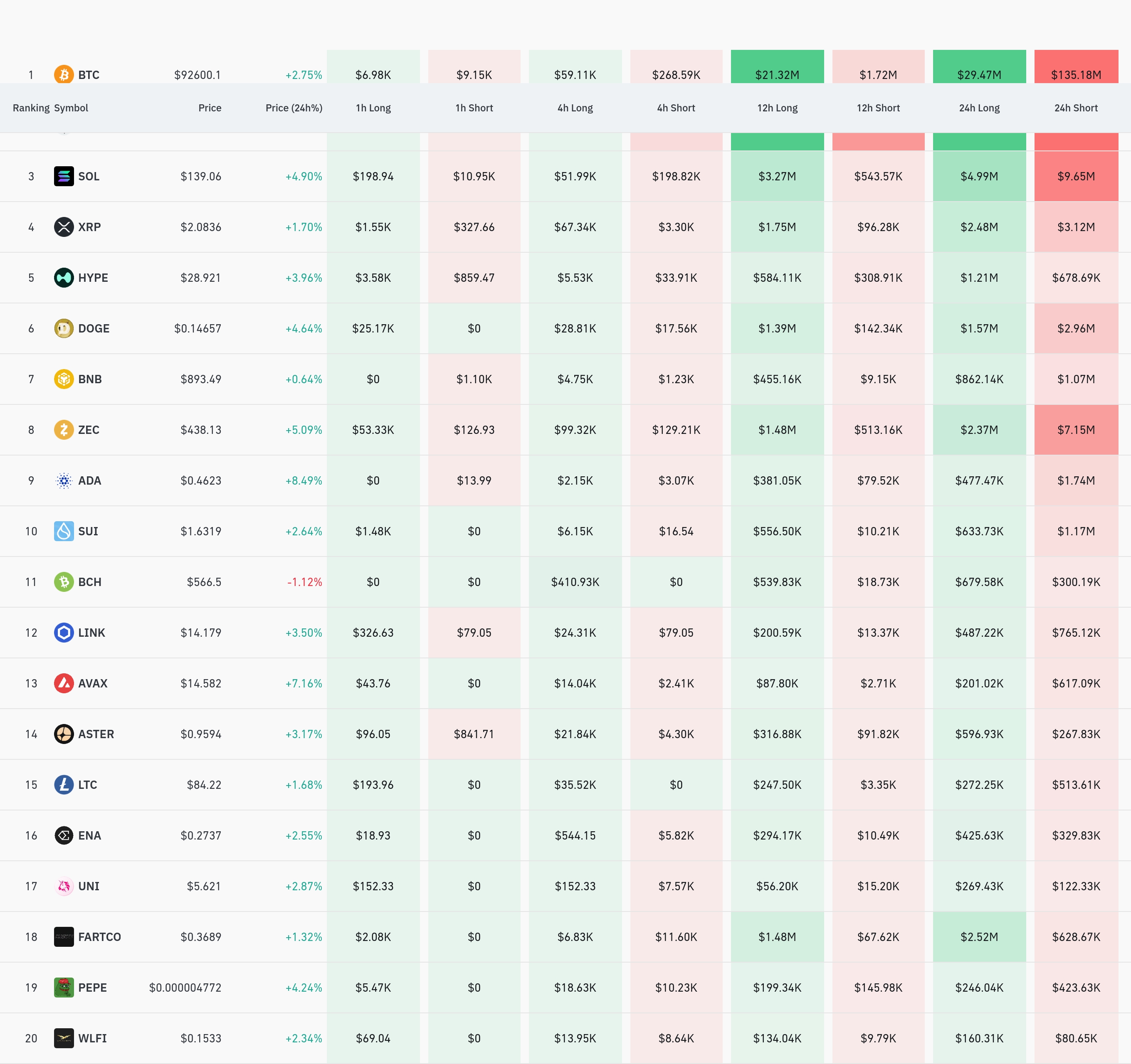Click the Zcash ZEC icon
Image resolution: width=1131 pixels, height=1064 pixels.
point(64,429)
